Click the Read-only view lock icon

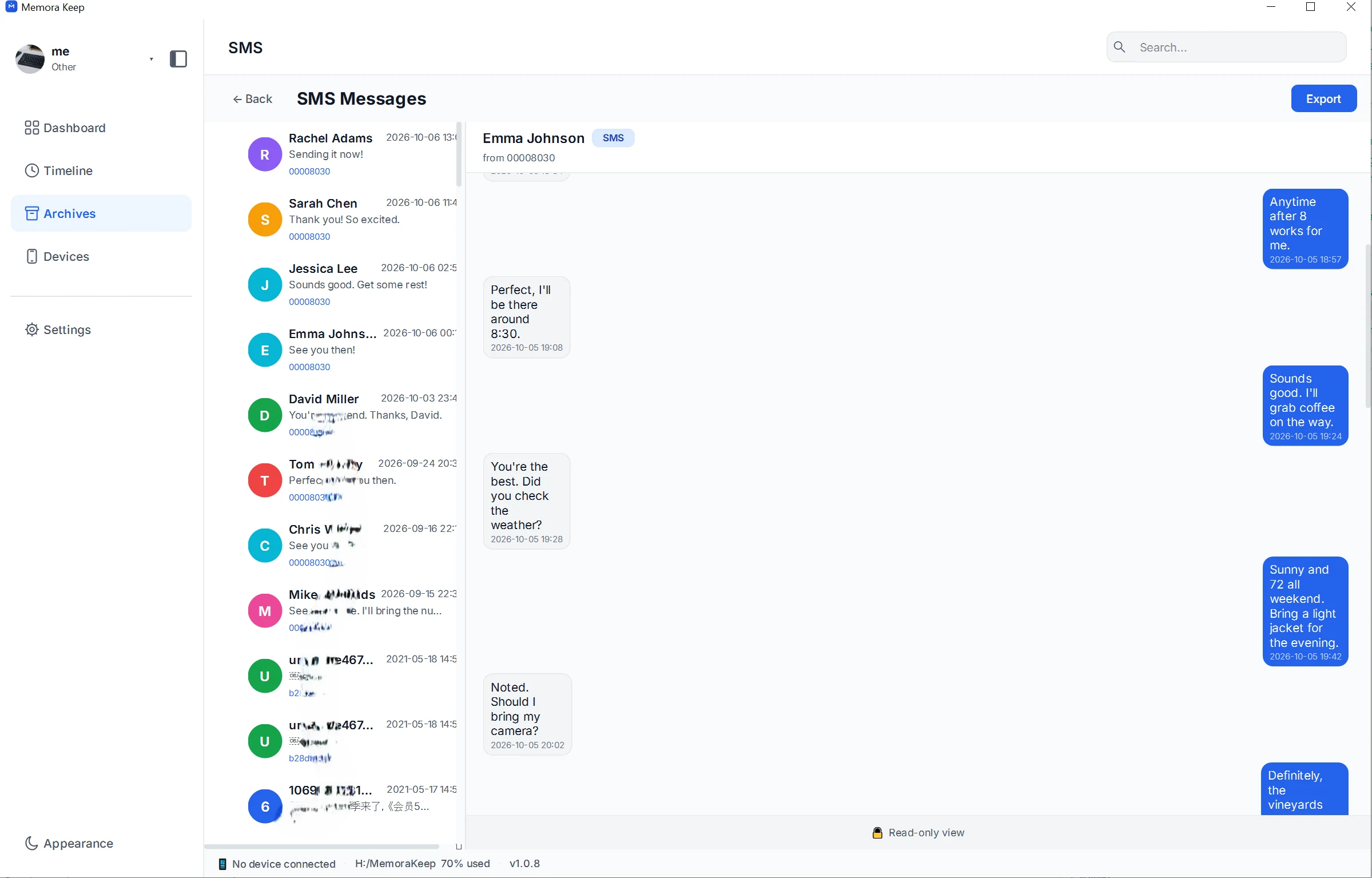[877, 833]
